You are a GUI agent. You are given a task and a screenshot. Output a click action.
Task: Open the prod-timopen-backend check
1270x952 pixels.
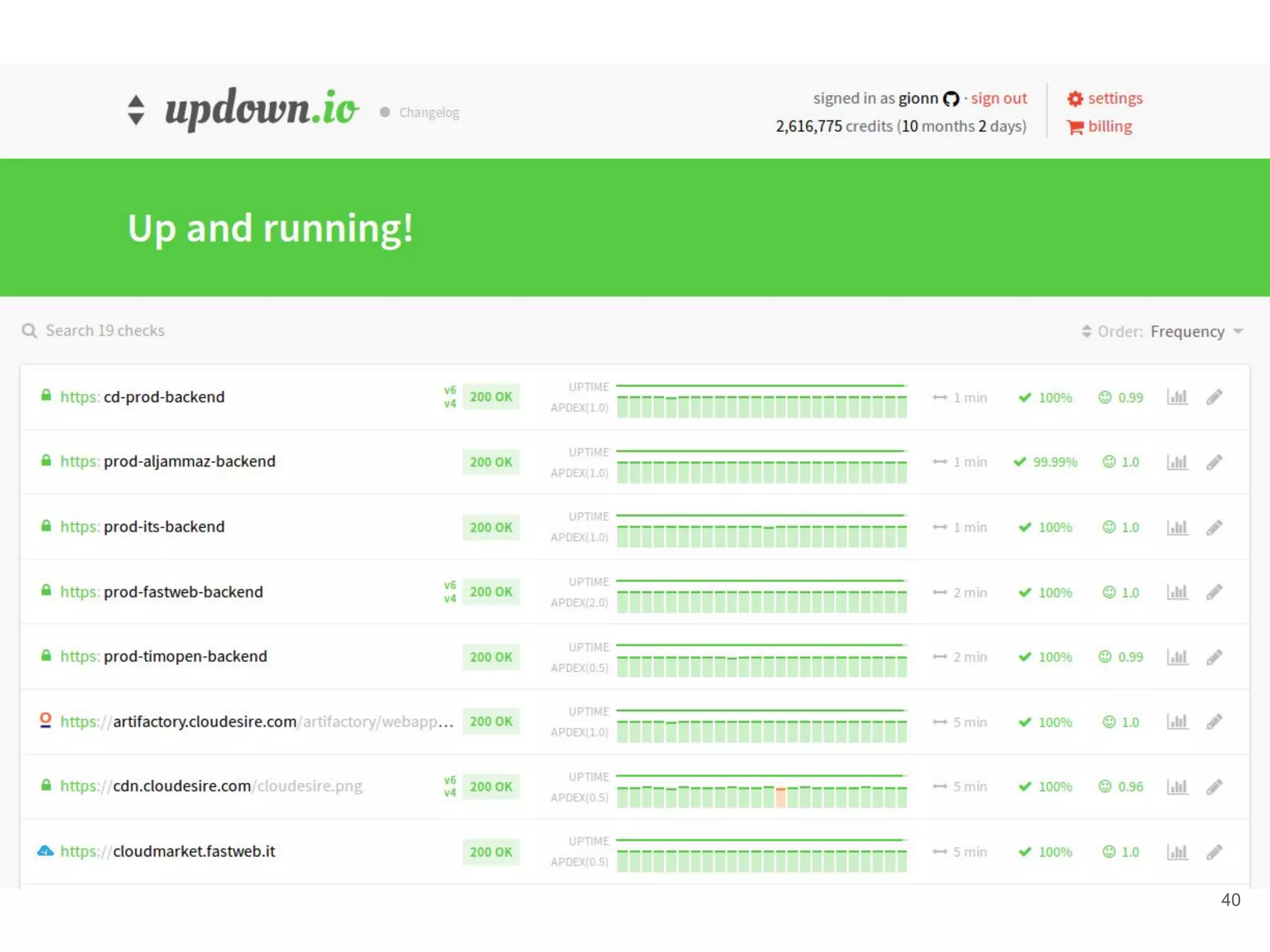tap(185, 656)
